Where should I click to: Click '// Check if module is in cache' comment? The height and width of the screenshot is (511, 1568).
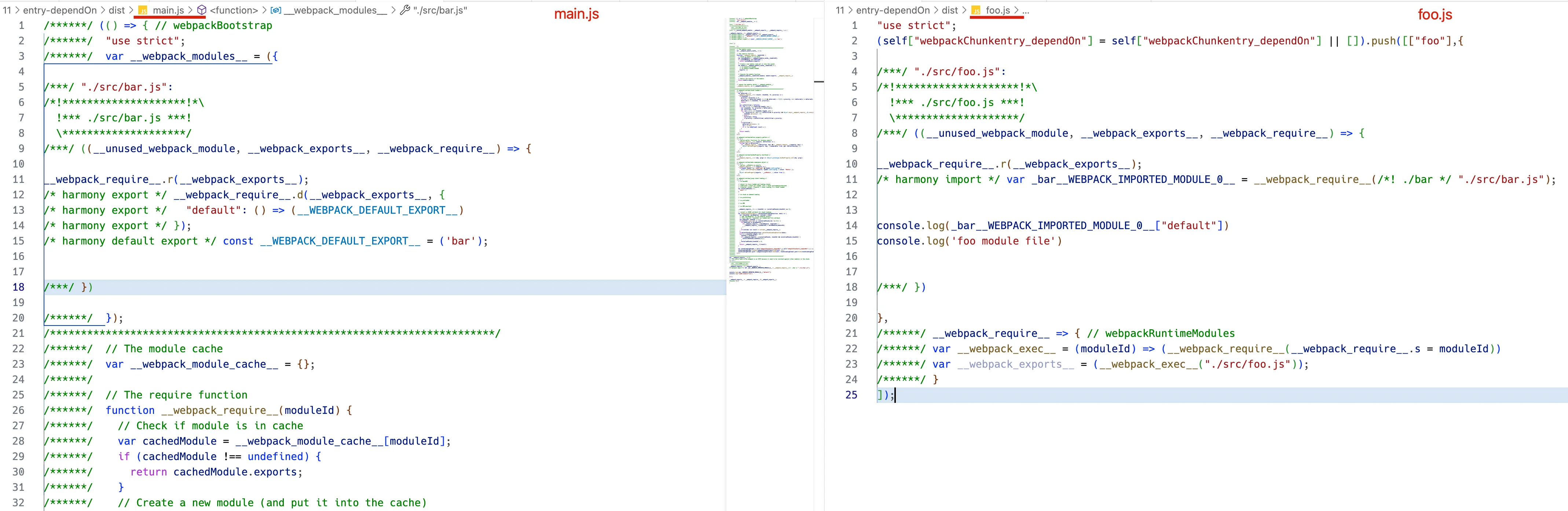pos(210,426)
